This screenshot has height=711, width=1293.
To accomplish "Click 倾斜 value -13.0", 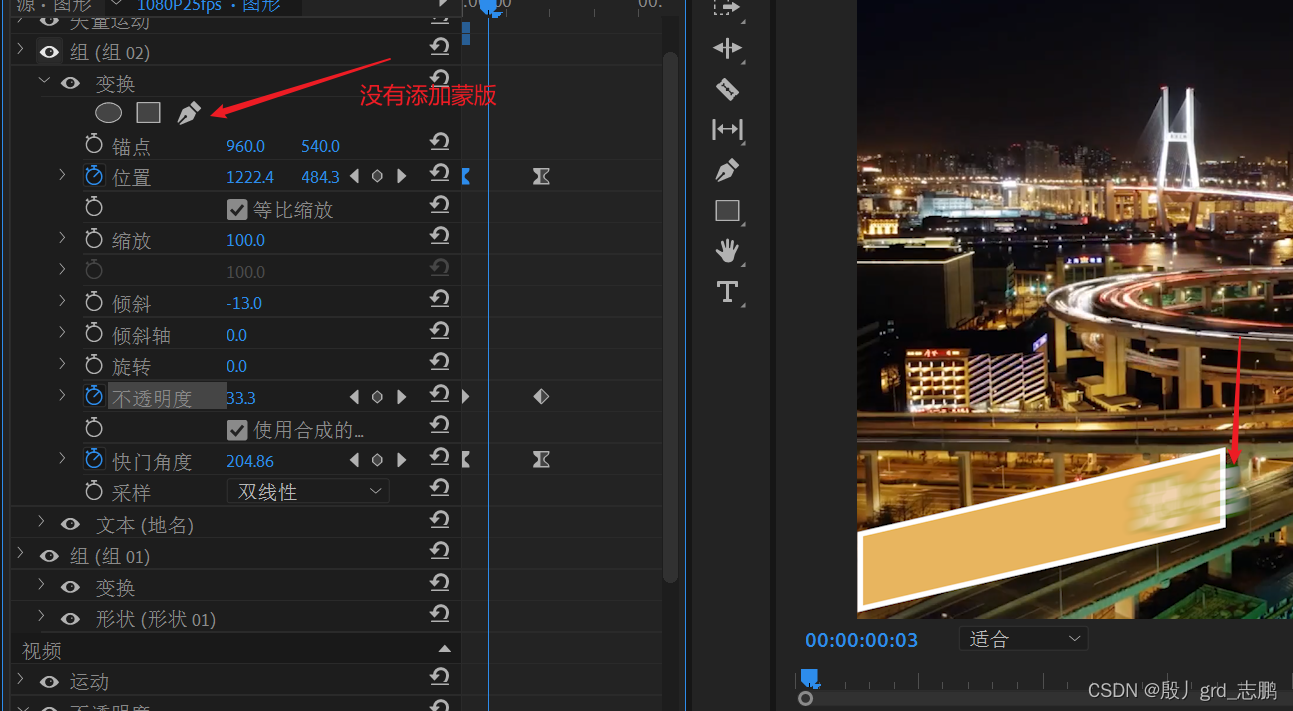I will pos(244,303).
